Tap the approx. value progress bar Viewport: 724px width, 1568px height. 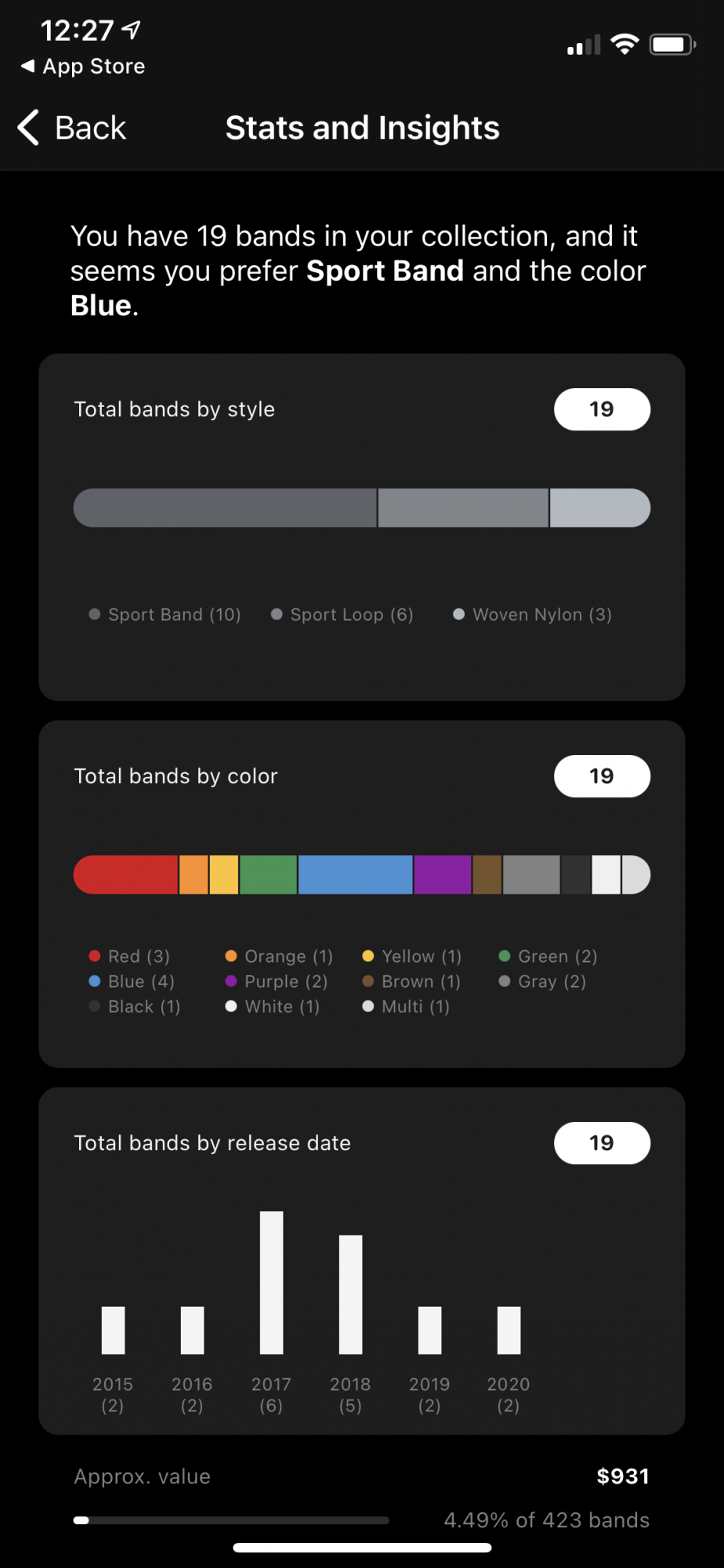tap(231, 1520)
